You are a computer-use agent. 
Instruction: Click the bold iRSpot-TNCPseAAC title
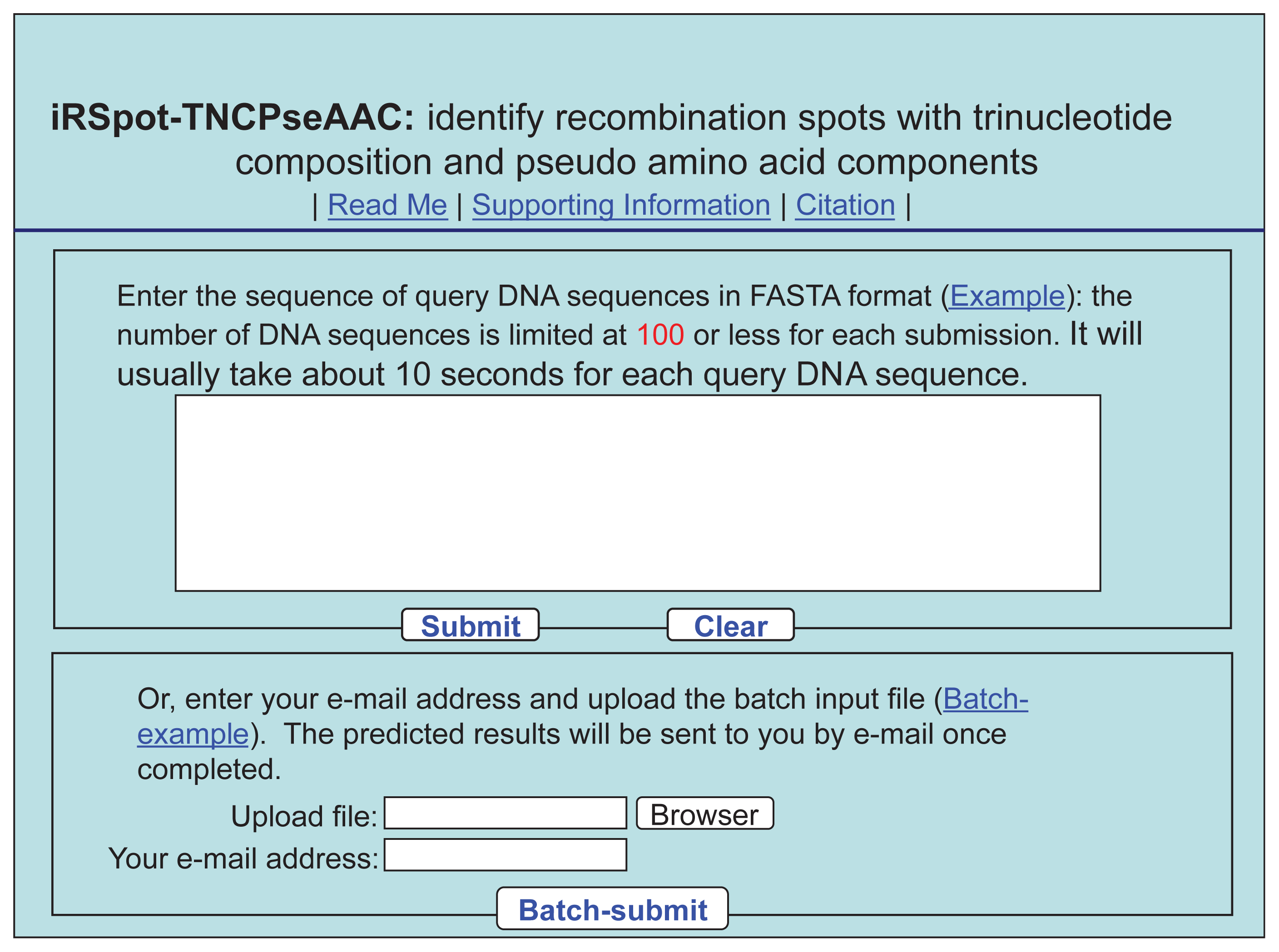232,118
